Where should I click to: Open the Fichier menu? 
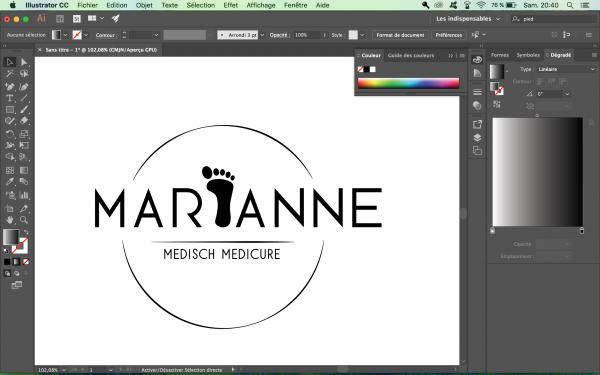tap(88, 5)
